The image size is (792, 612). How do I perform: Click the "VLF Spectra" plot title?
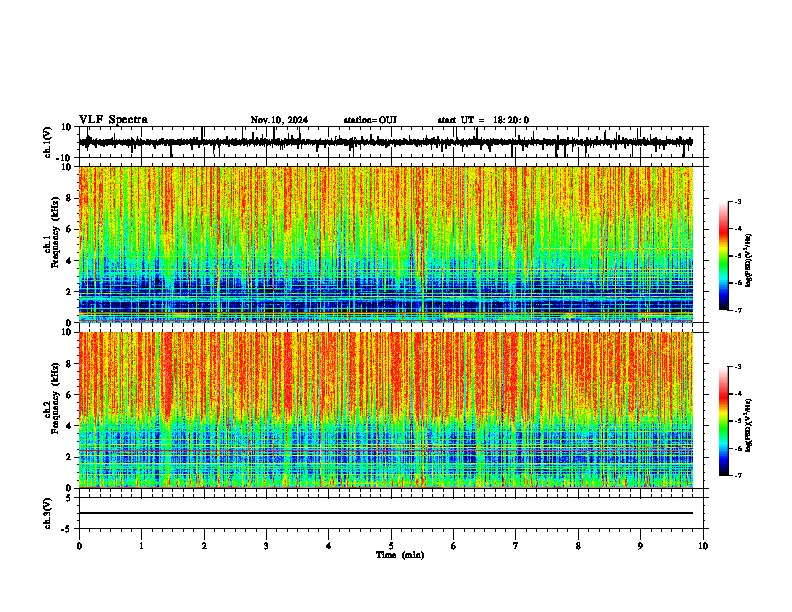coord(113,120)
